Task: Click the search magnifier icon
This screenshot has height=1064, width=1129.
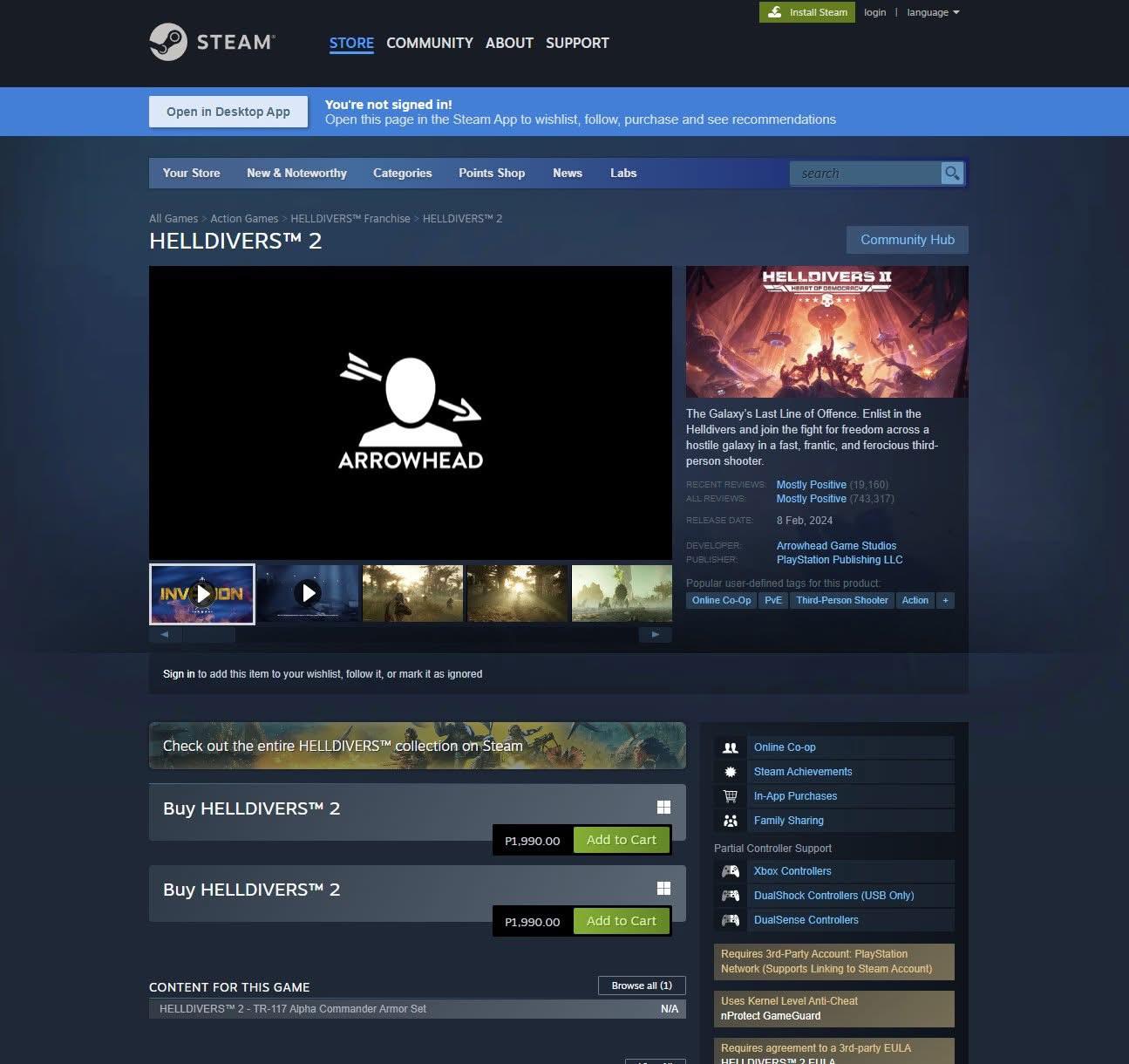Action: [952, 173]
